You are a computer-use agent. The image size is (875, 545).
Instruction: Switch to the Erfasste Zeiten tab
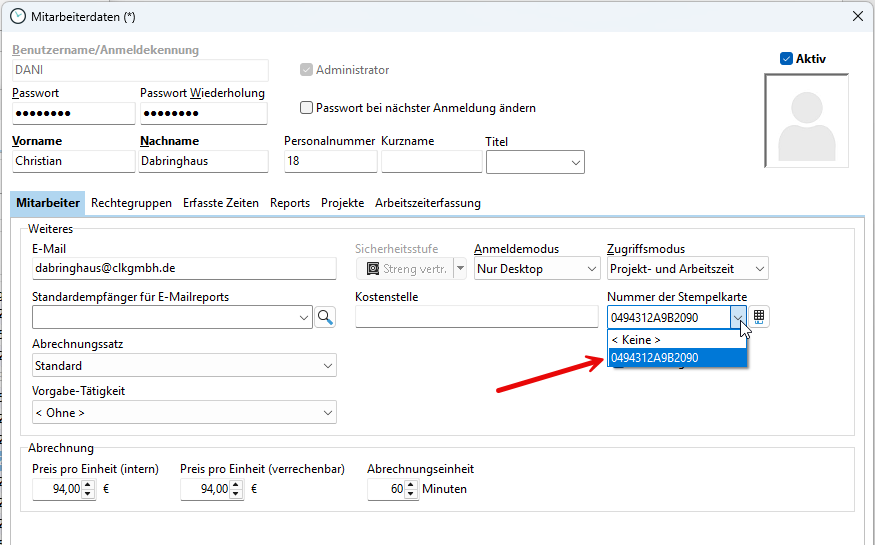(220, 203)
